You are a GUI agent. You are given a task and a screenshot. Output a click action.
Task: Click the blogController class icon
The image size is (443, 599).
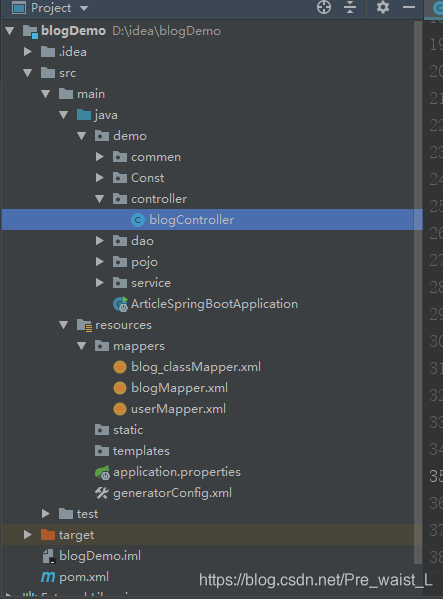pos(137,220)
